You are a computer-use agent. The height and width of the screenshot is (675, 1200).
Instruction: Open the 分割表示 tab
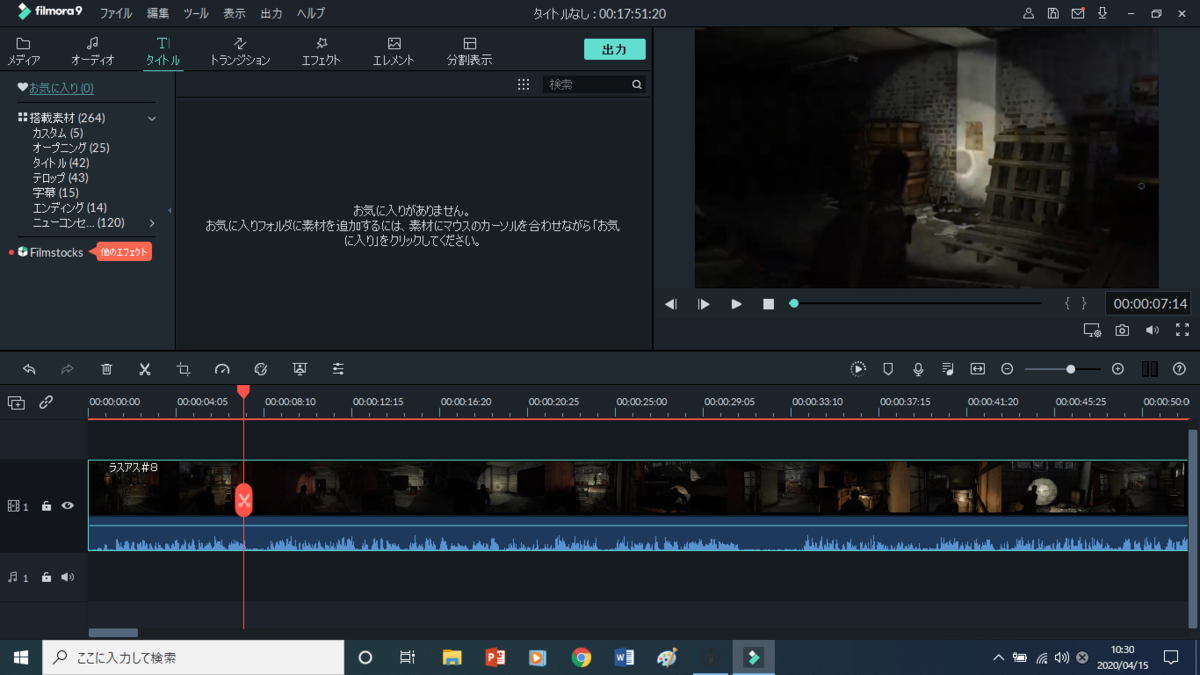tap(470, 52)
